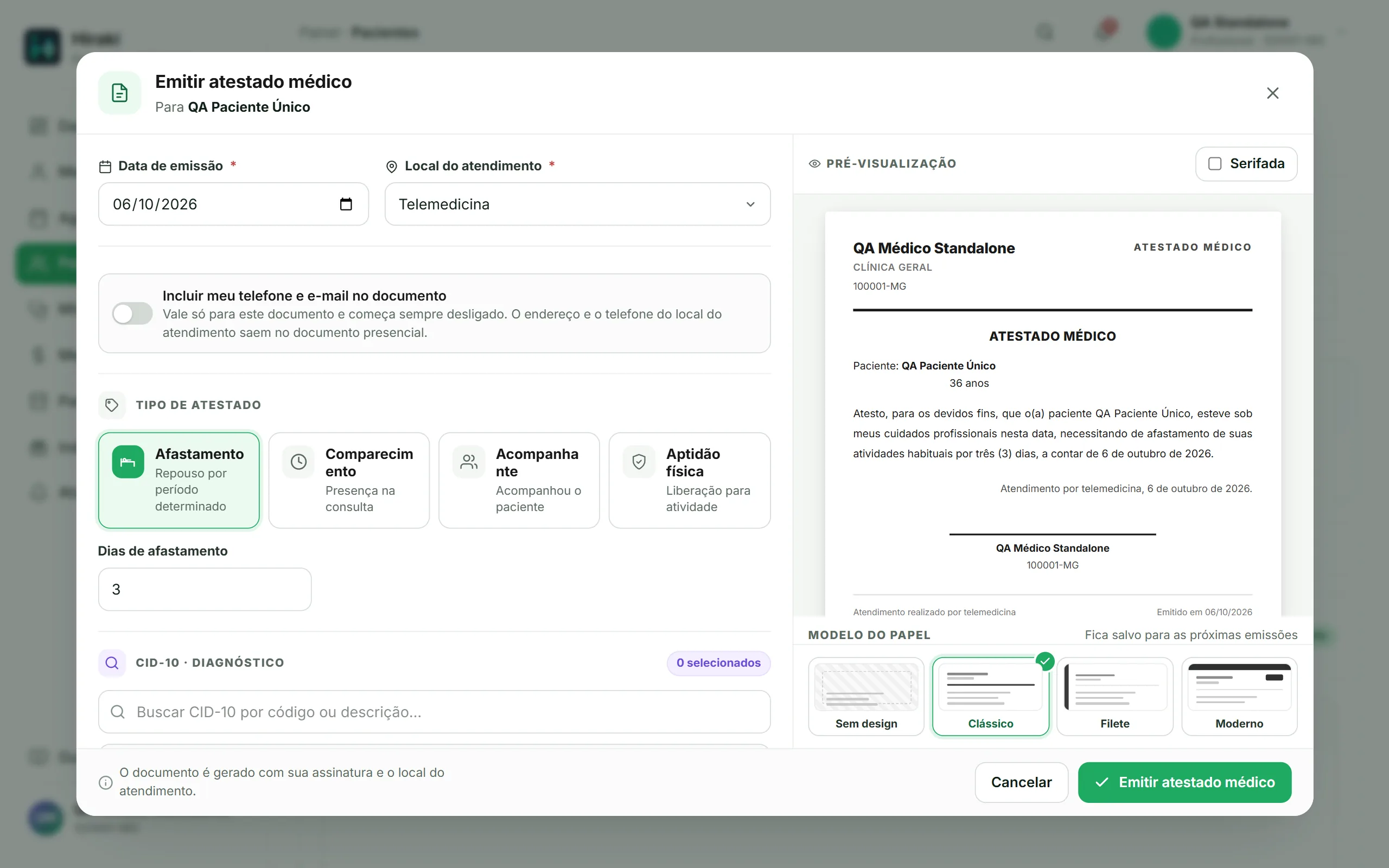The width and height of the screenshot is (1389, 868).
Task: Close the Emitir atestado médico dialog
Action: coord(1272,93)
